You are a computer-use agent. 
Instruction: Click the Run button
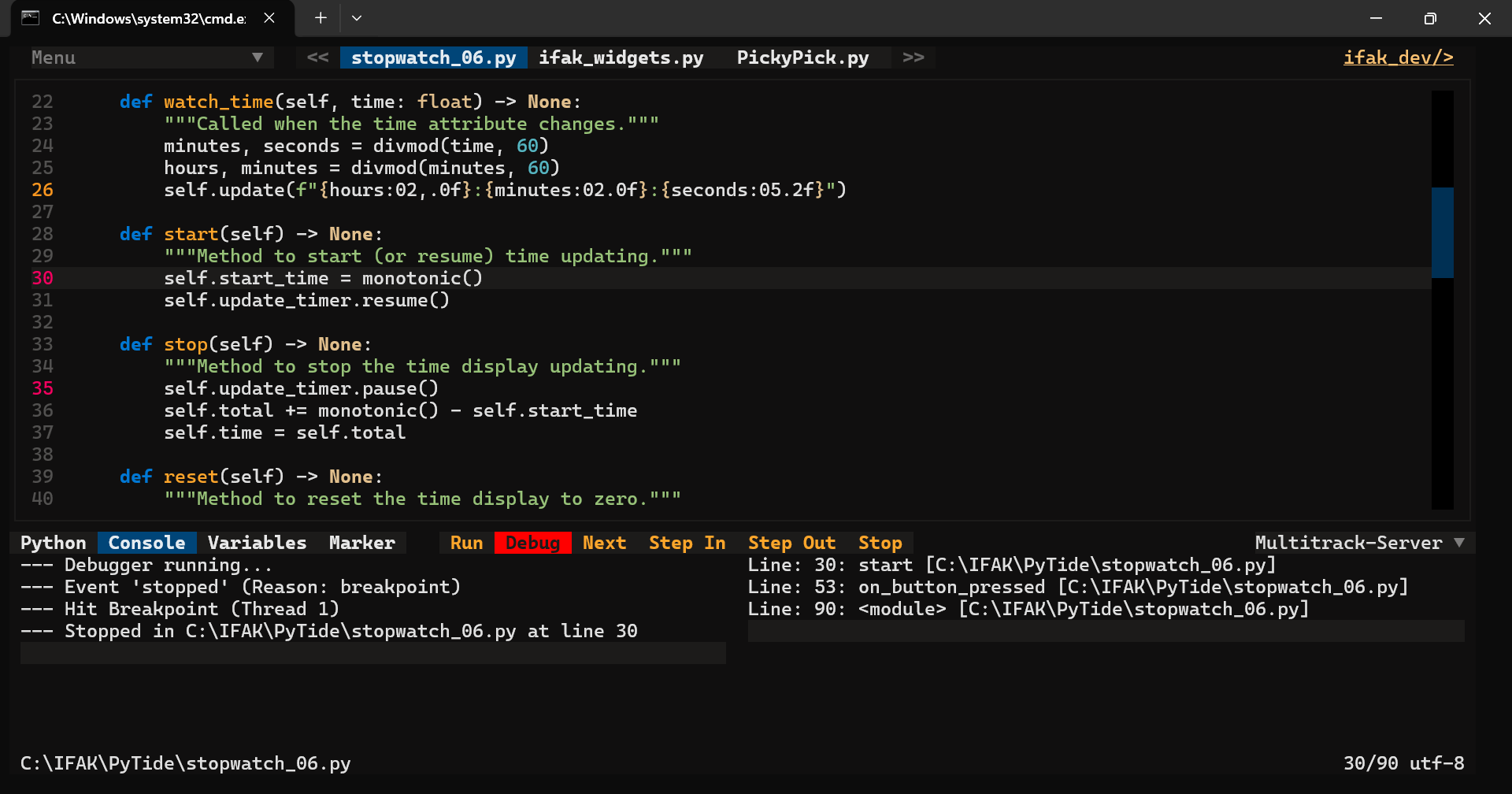pyautogui.click(x=467, y=543)
